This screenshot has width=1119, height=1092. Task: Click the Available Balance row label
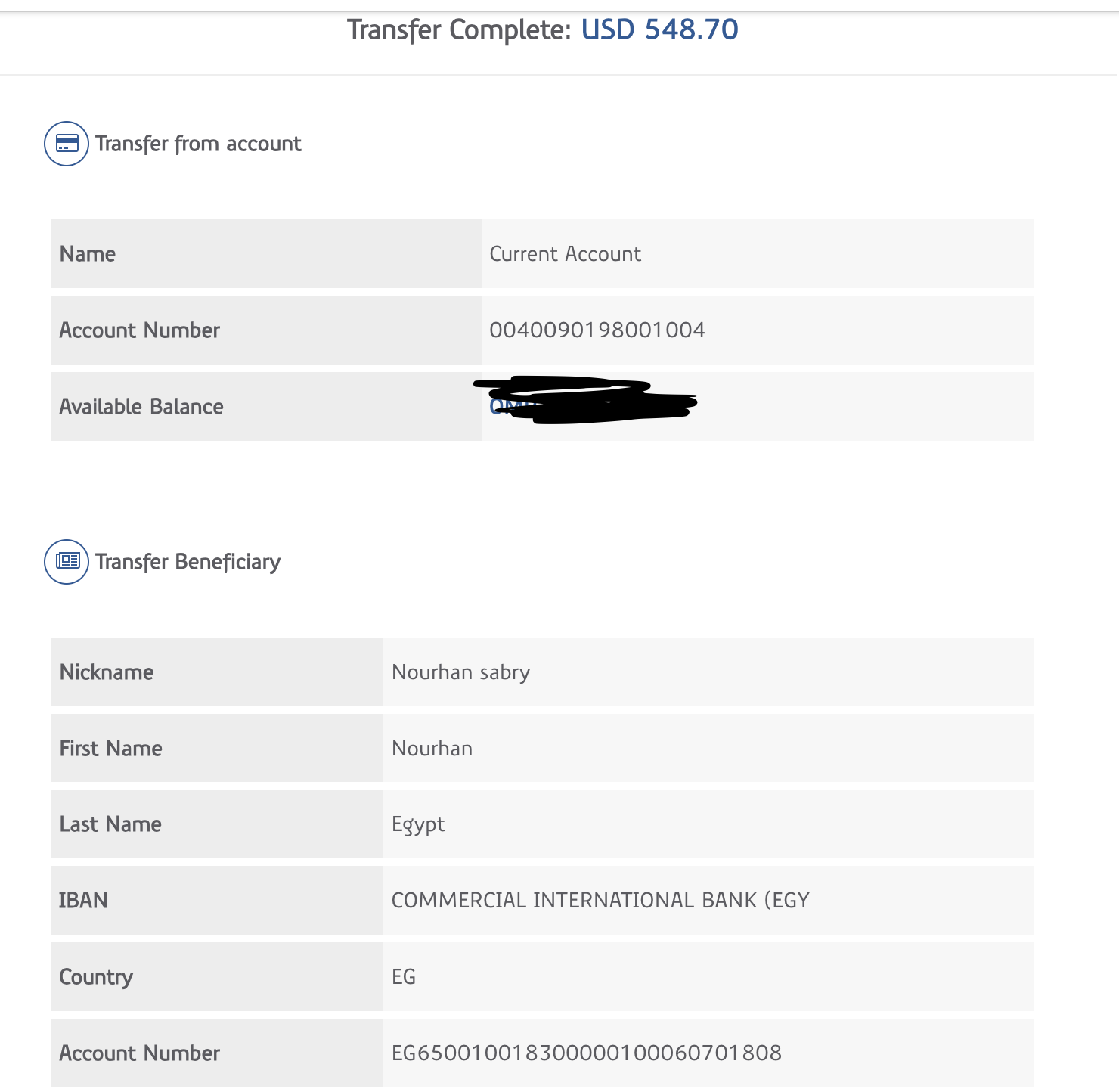point(141,407)
